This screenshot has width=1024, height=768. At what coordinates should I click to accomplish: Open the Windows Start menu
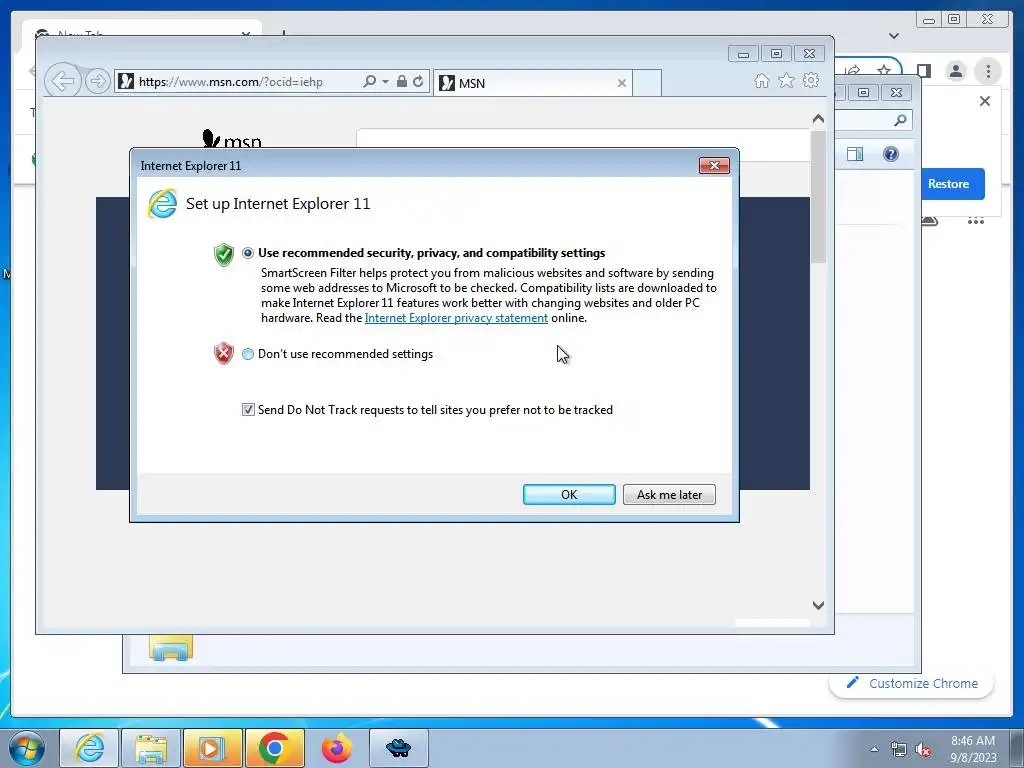click(27, 748)
